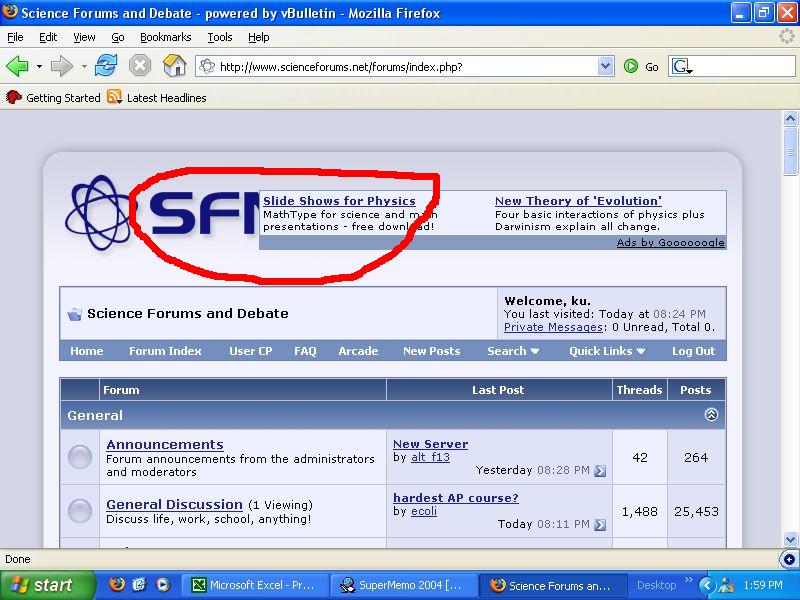The height and width of the screenshot is (600, 800).
Task: Open the General Discussion forum link
Action: (174, 505)
